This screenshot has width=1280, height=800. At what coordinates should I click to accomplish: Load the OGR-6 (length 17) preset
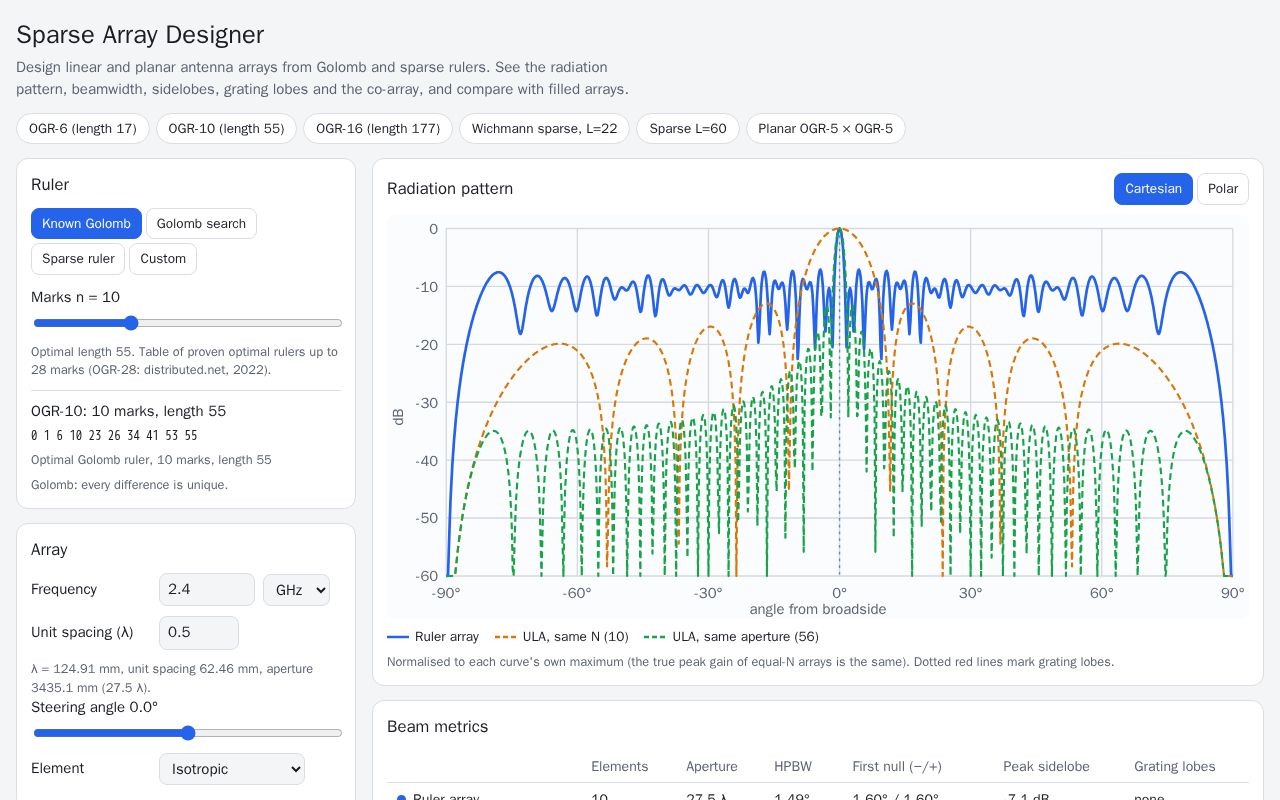point(83,129)
